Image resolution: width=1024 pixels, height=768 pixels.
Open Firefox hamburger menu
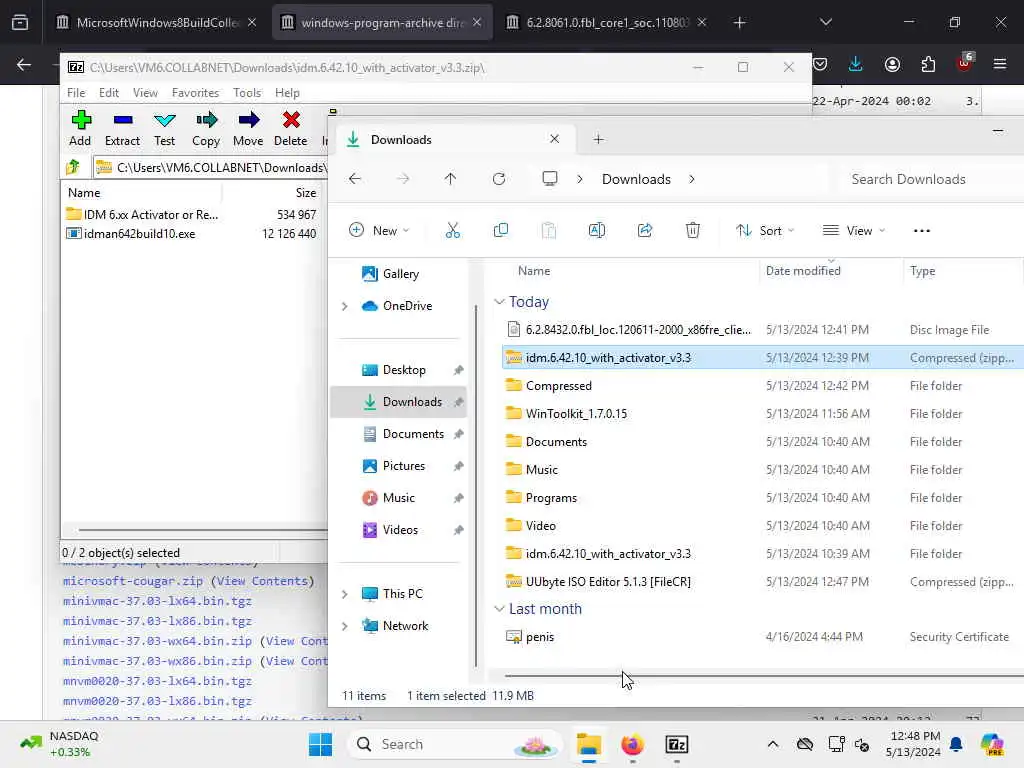tap(1000, 64)
